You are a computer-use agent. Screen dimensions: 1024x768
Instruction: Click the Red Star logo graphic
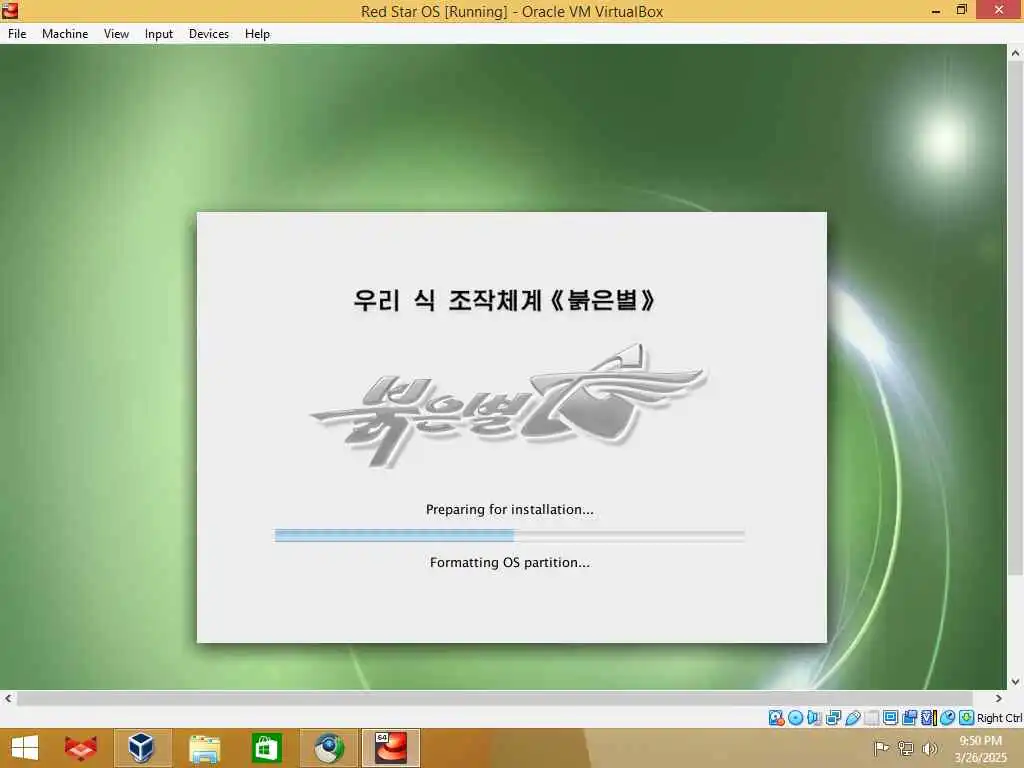tap(508, 406)
